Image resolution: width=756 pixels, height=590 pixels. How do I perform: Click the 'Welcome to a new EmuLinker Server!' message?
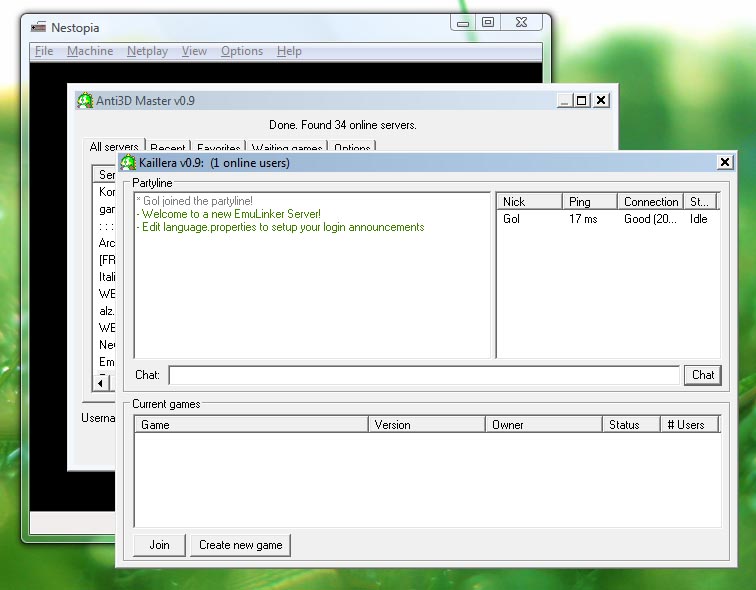pos(229,214)
